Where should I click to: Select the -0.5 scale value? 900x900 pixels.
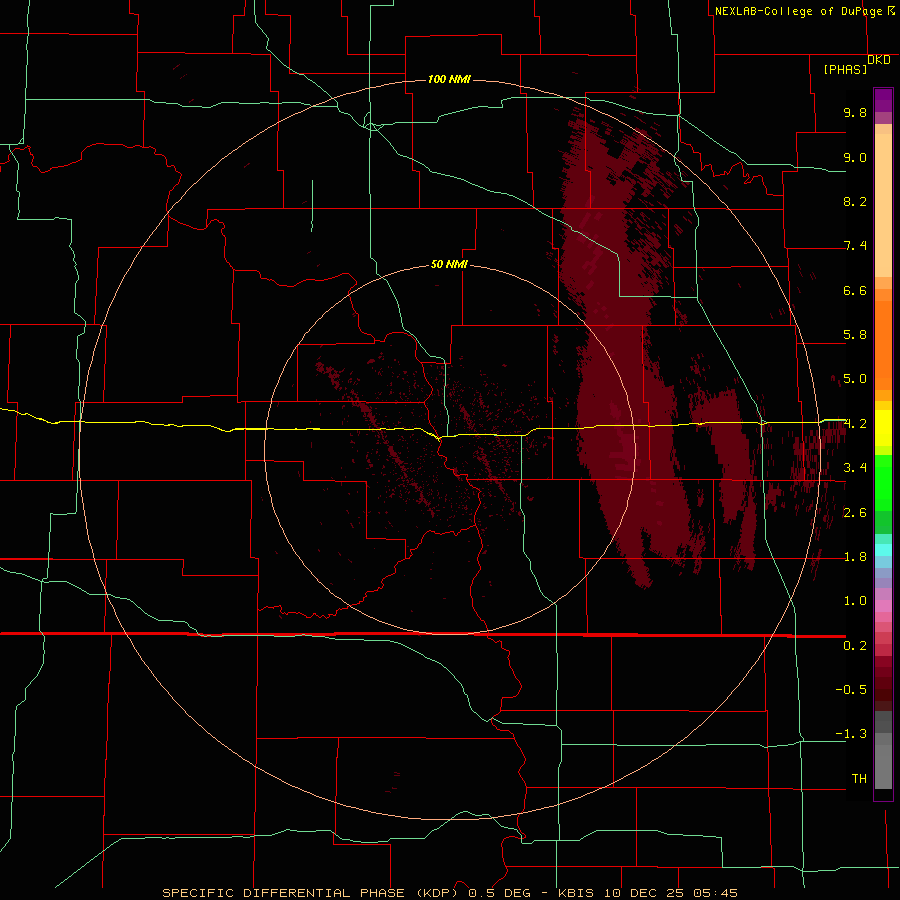click(851, 690)
